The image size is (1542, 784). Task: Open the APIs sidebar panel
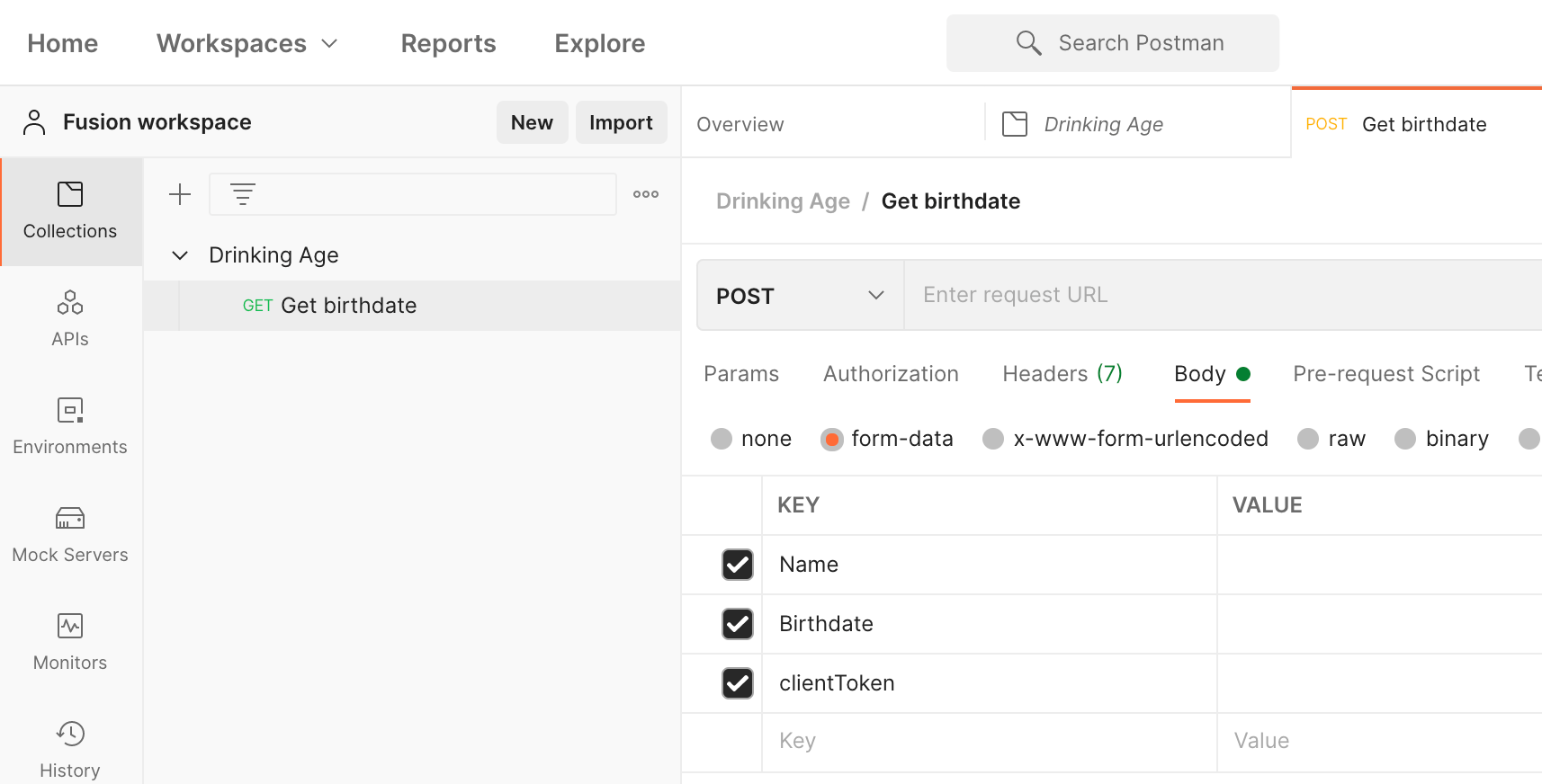[x=70, y=319]
